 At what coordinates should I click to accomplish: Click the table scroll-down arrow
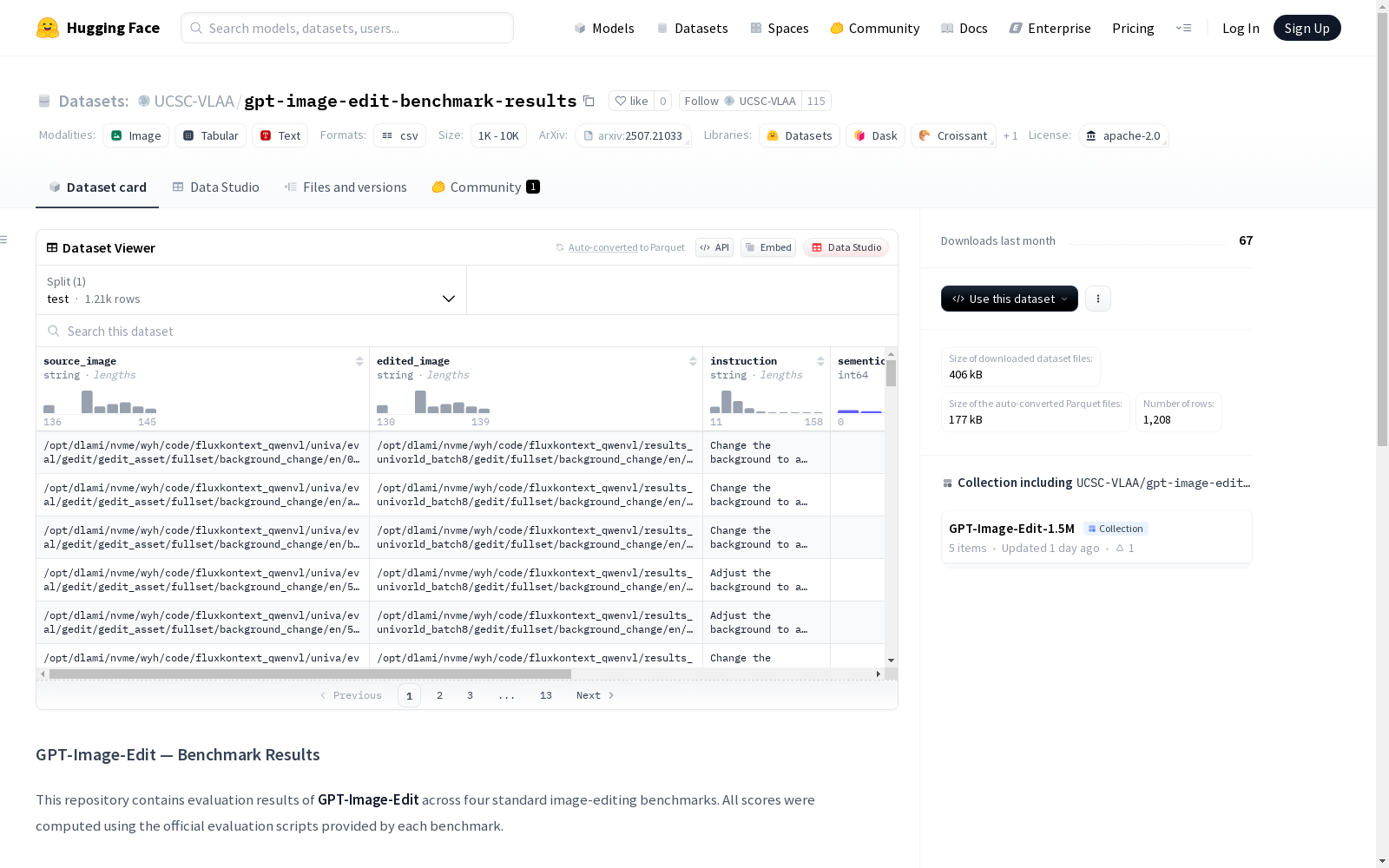[891, 661]
